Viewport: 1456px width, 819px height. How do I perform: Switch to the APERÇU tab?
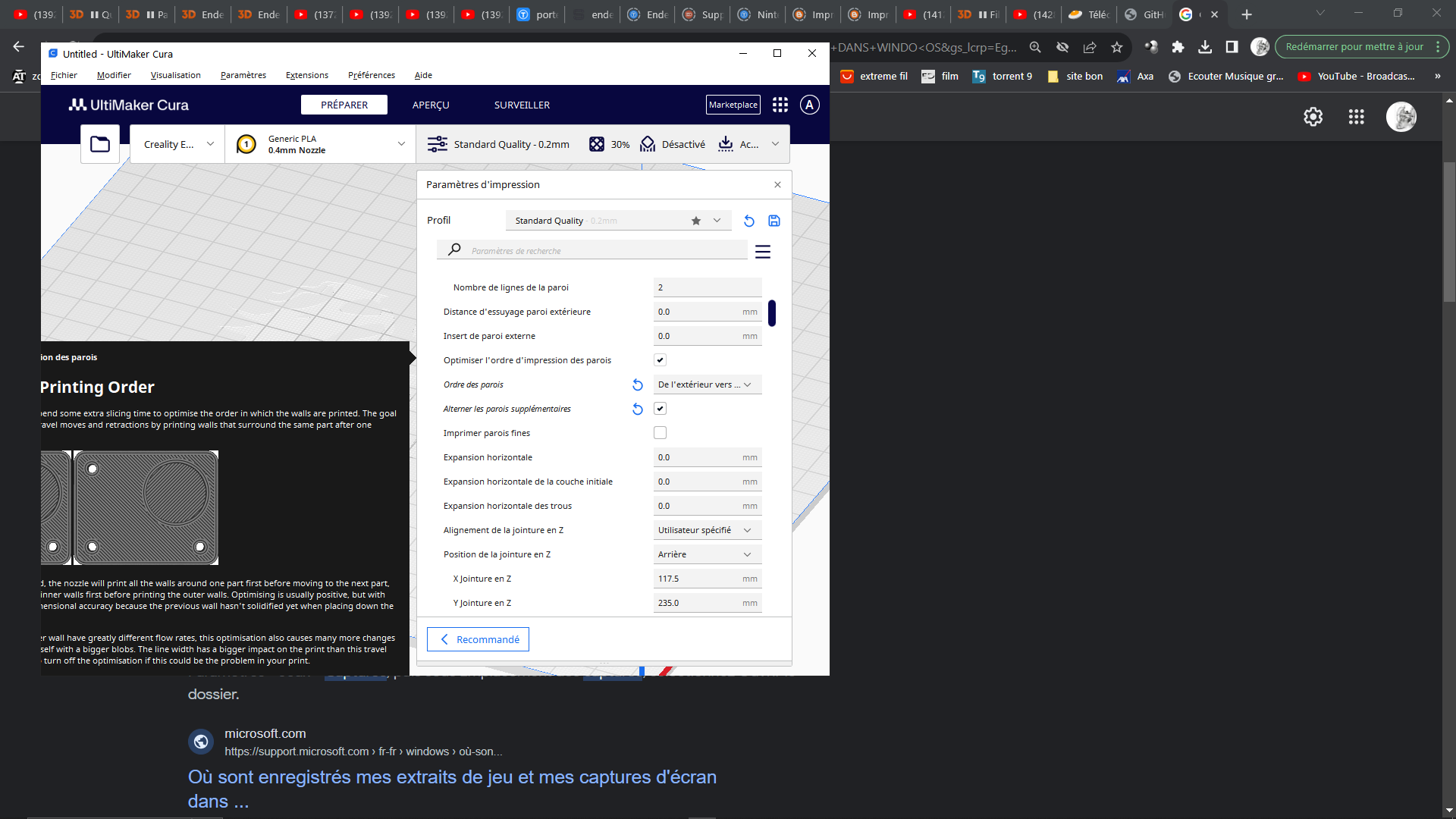click(x=430, y=105)
